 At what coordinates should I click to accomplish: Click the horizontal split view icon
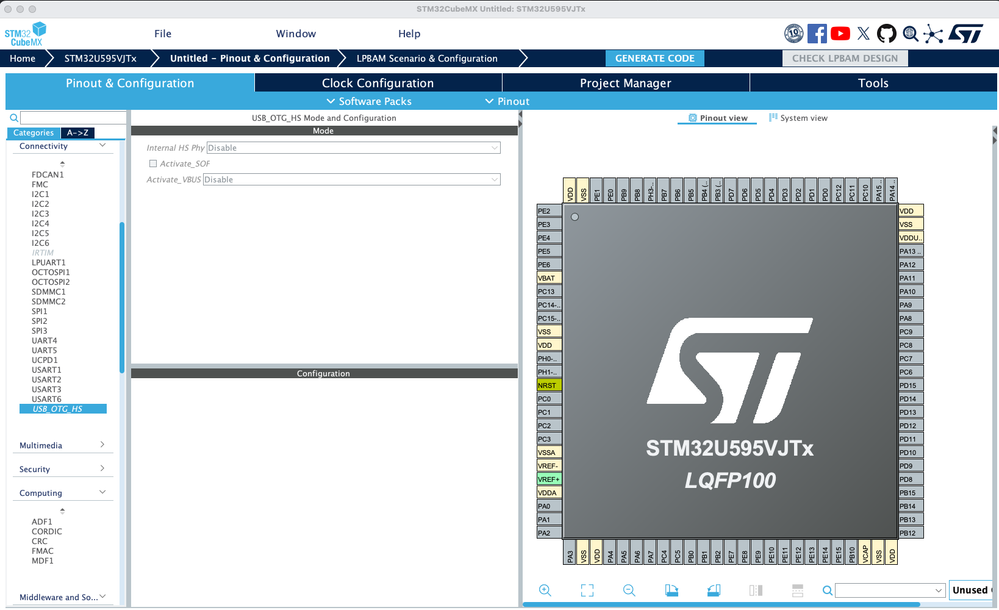point(798,590)
